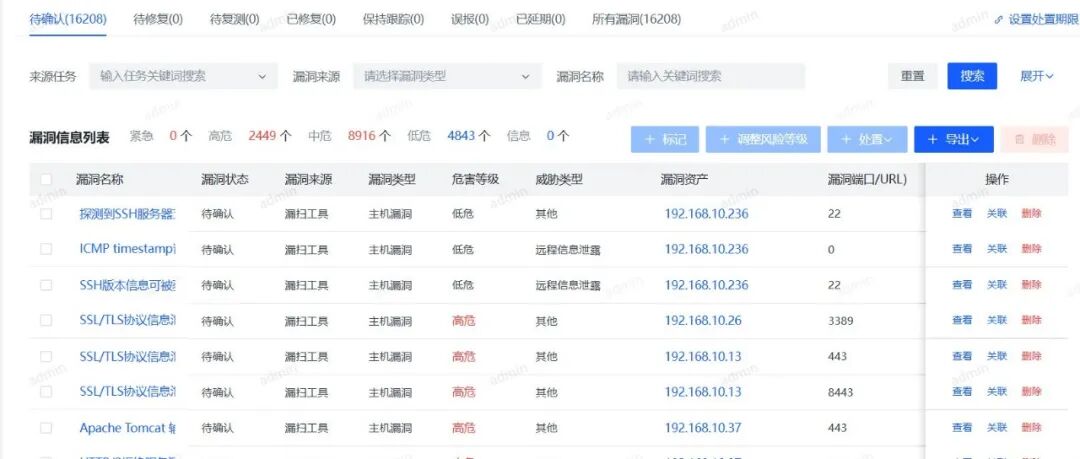Click the blue 搜索 button
1080x459 pixels.
pos(972,76)
